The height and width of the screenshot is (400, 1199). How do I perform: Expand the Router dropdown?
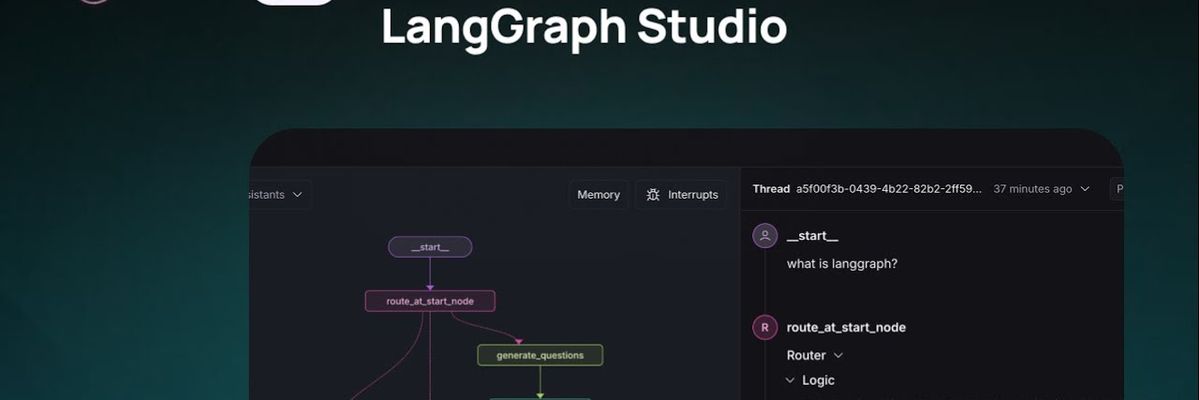(x=815, y=355)
